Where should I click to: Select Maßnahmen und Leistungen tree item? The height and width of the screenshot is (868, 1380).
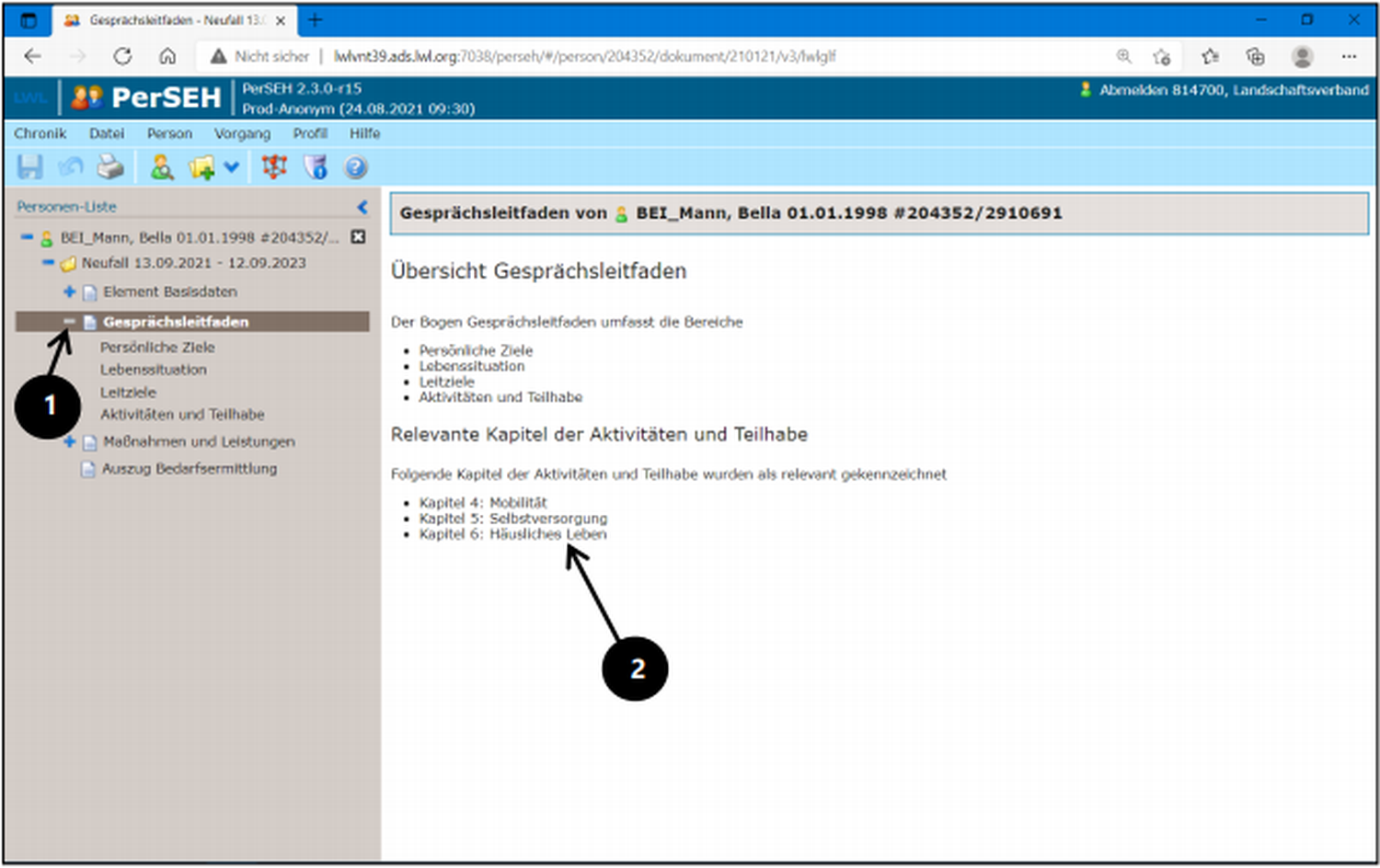[x=199, y=442]
